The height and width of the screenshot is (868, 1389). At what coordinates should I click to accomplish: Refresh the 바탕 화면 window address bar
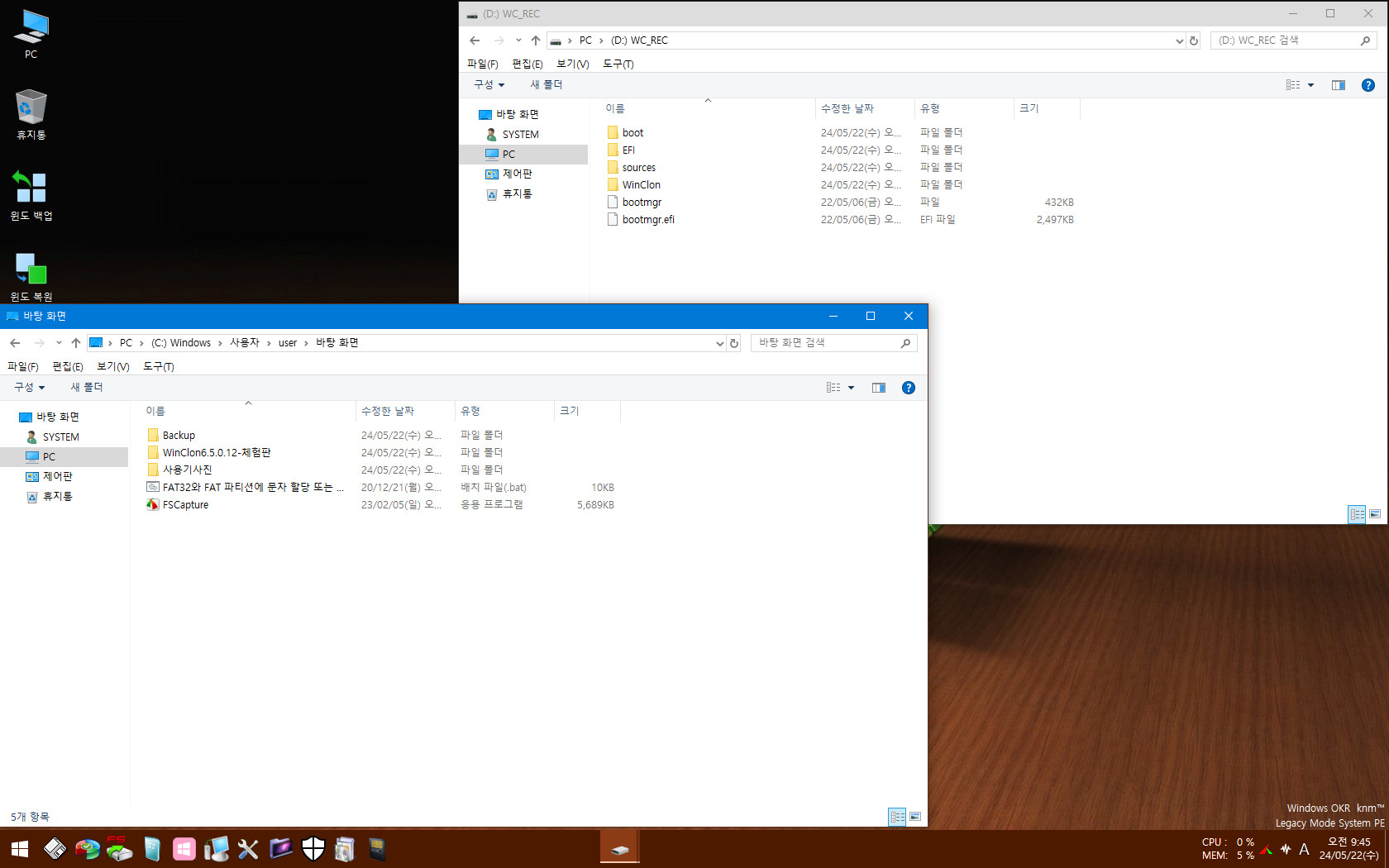pyautogui.click(x=734, y=343)
